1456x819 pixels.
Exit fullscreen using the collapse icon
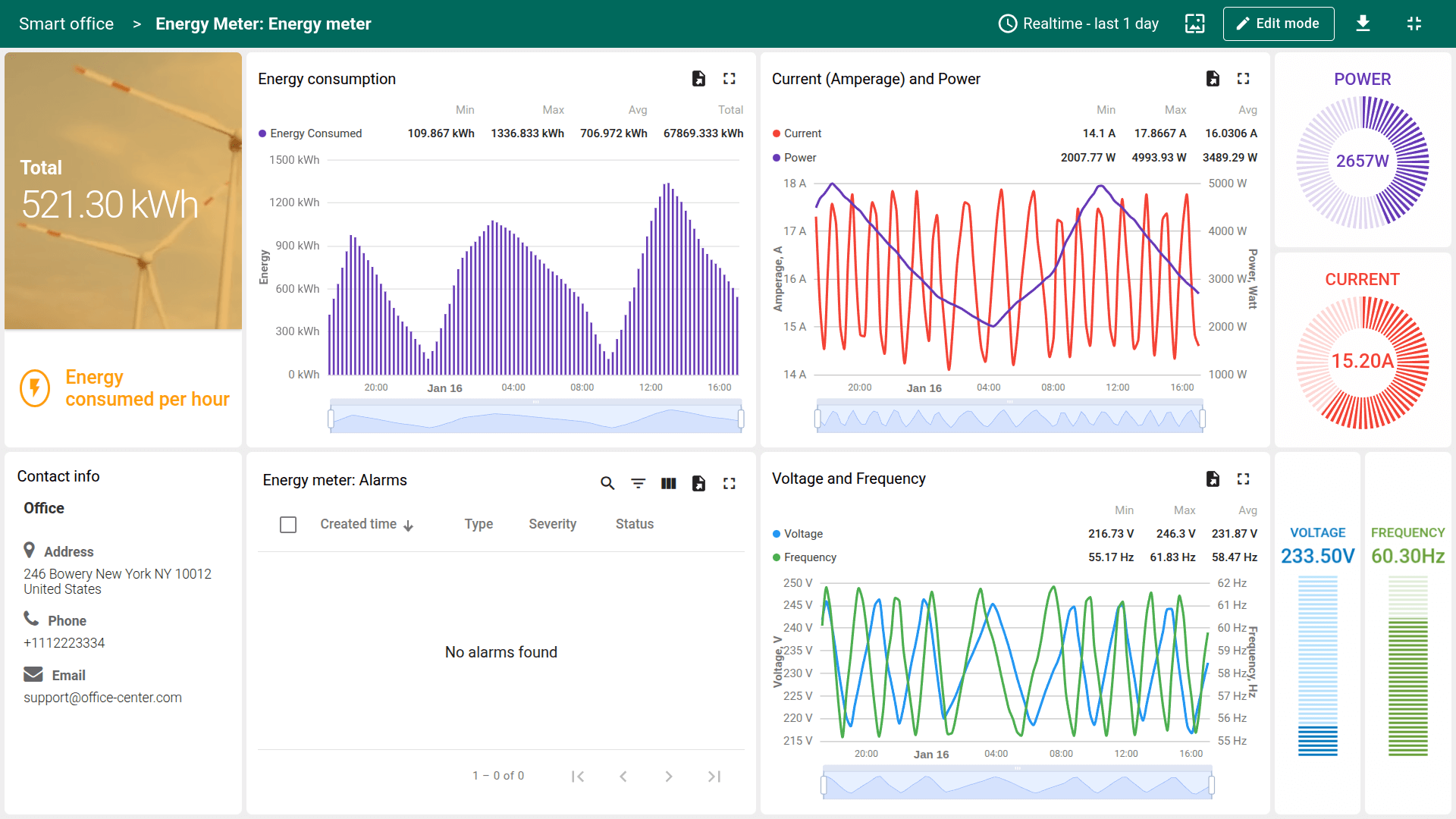tap(1414, 24)
